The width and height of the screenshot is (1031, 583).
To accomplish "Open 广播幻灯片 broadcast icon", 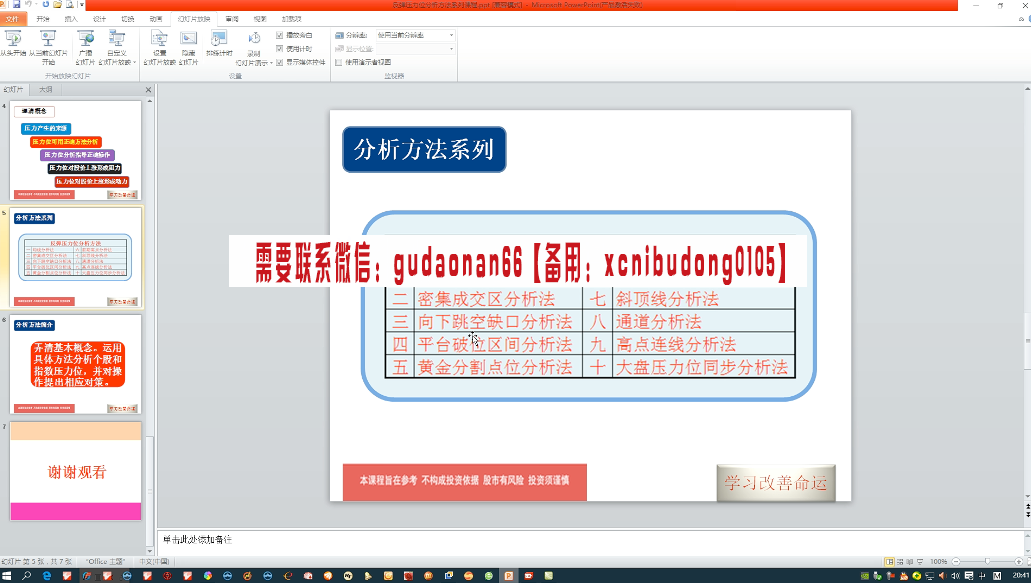I will [x=86, y=44].
